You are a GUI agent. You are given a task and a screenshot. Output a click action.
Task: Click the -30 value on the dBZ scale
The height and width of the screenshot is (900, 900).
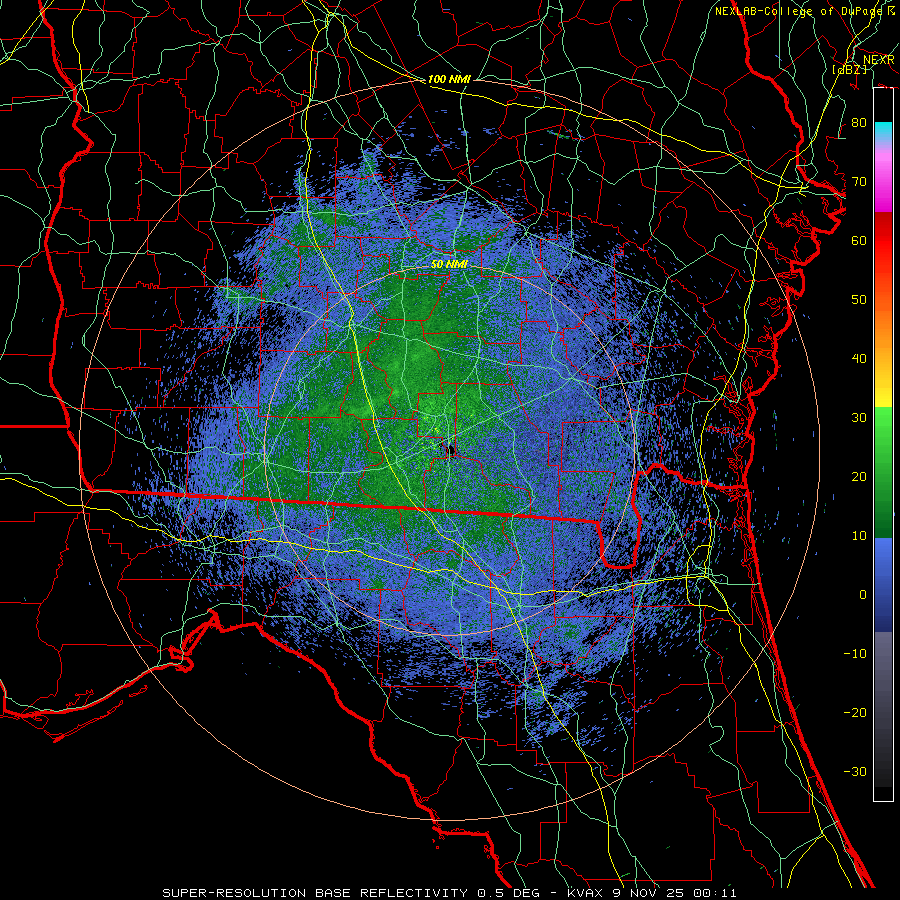coord(855,771)
